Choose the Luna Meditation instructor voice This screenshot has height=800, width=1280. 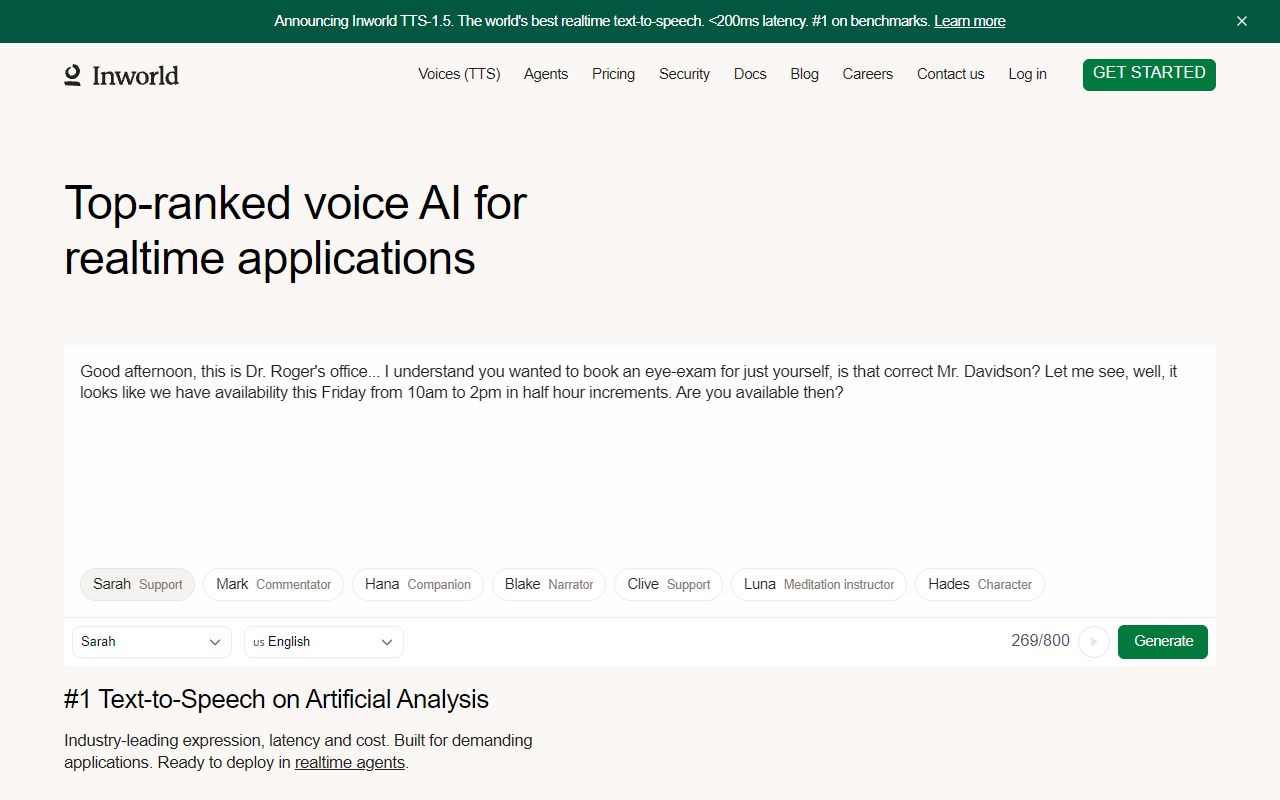point(818,585)
